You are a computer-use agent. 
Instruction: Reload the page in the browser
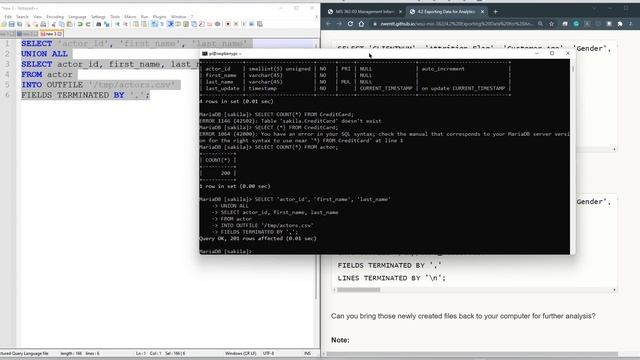pyautogui.click(x=350, y=24)
